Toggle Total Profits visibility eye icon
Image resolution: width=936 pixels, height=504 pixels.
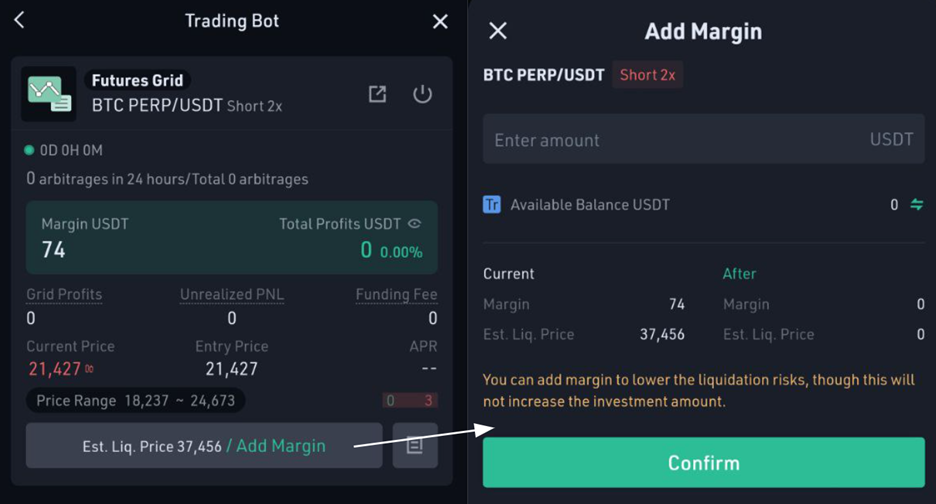click(414, 223)
